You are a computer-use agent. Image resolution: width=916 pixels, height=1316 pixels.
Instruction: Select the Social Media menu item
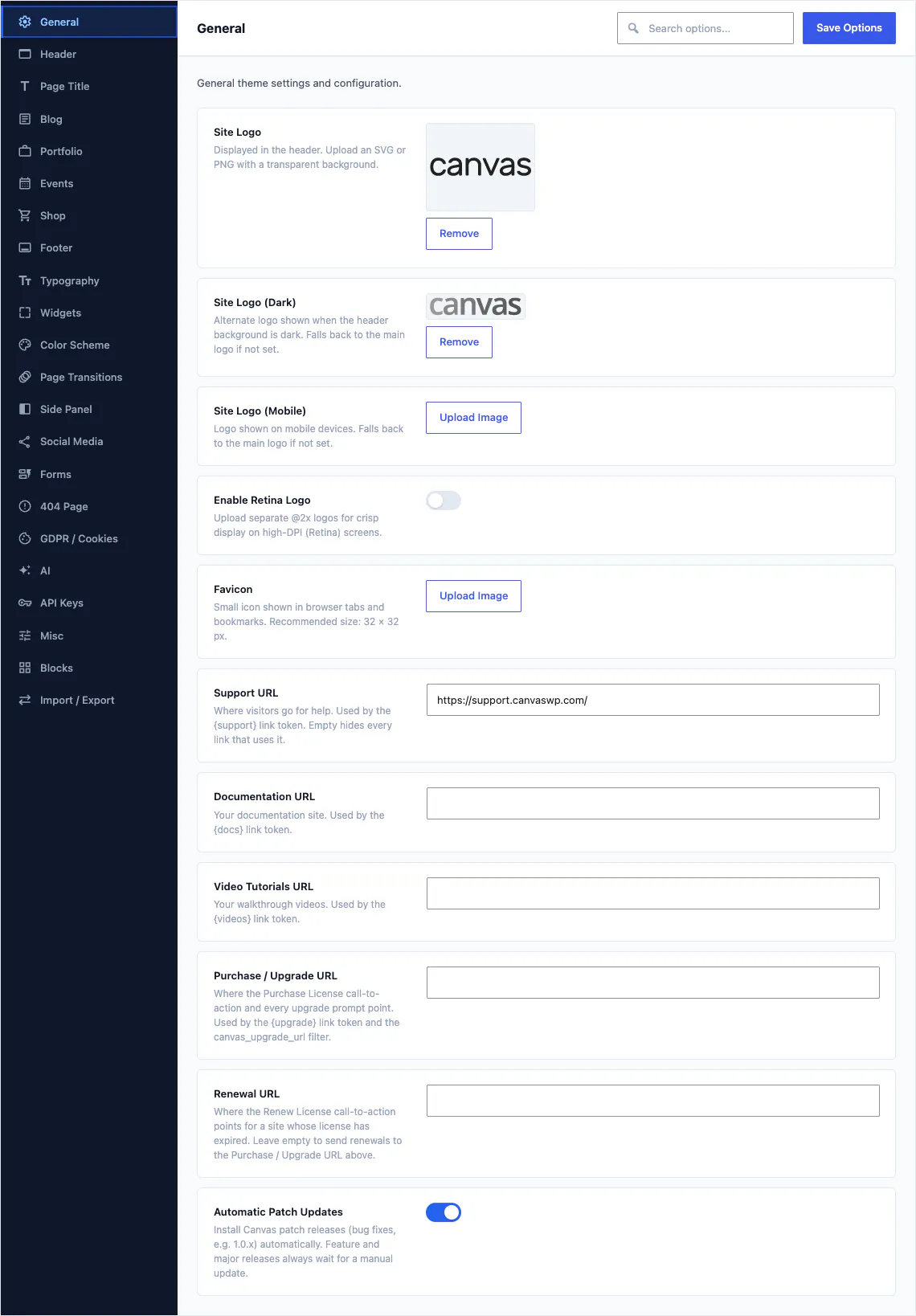point(88,441)
